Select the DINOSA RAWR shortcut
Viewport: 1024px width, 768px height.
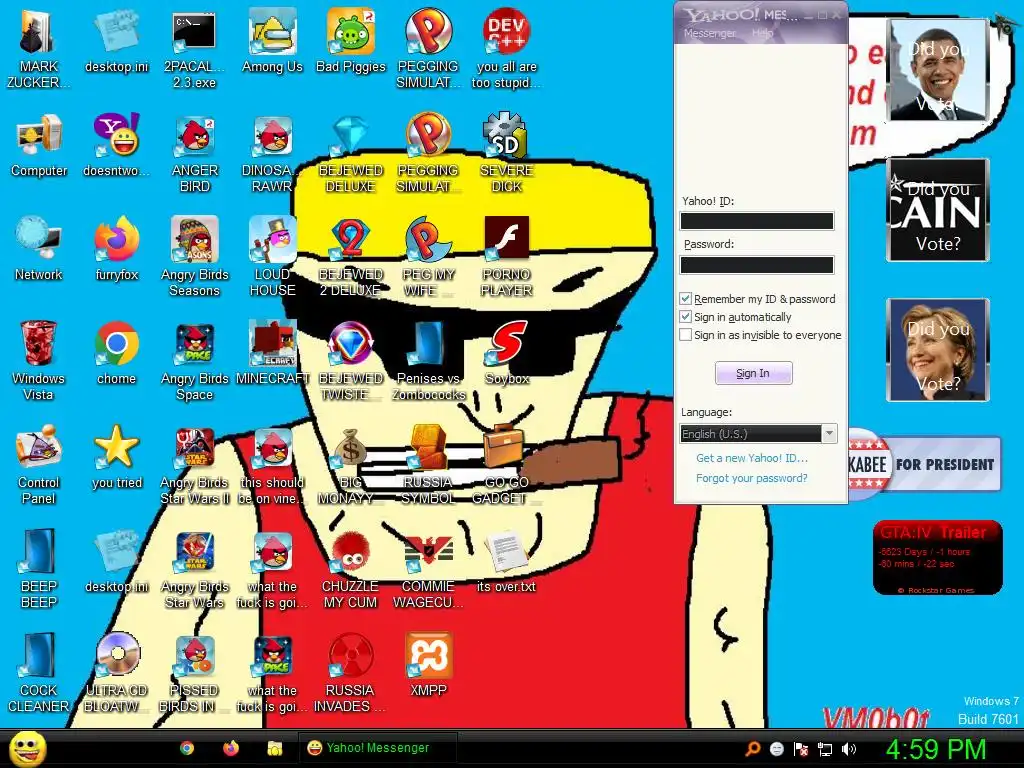(272, 153)
